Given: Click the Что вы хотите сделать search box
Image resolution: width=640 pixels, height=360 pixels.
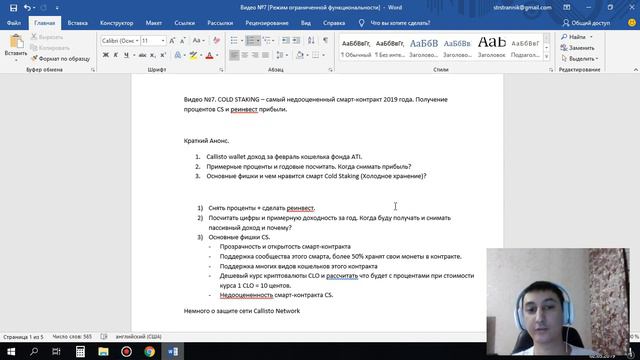Looking at the screenshot, I should coord(400,23).
